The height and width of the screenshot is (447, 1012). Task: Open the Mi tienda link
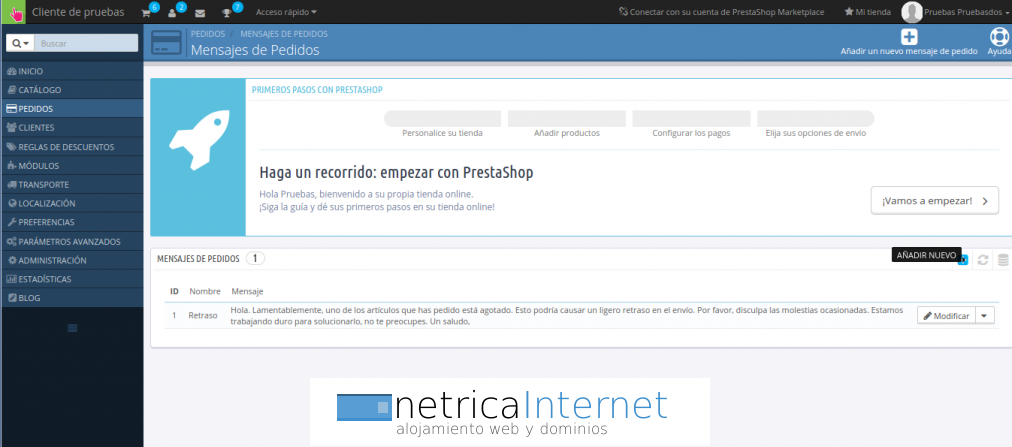click(867, 12)
